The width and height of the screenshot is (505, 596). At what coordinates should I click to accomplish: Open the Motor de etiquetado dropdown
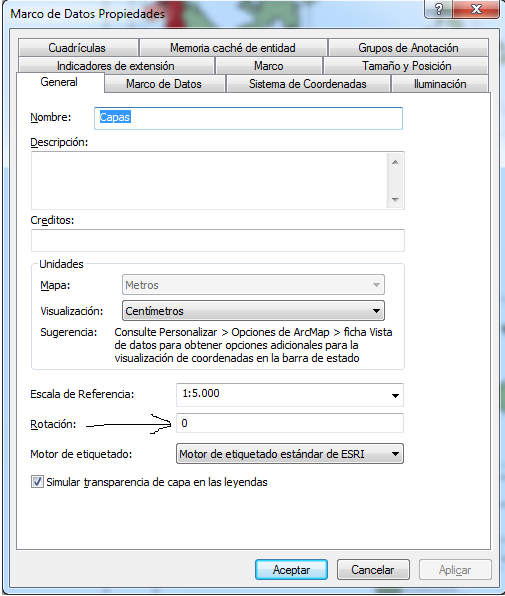click(x=290, y=454)
